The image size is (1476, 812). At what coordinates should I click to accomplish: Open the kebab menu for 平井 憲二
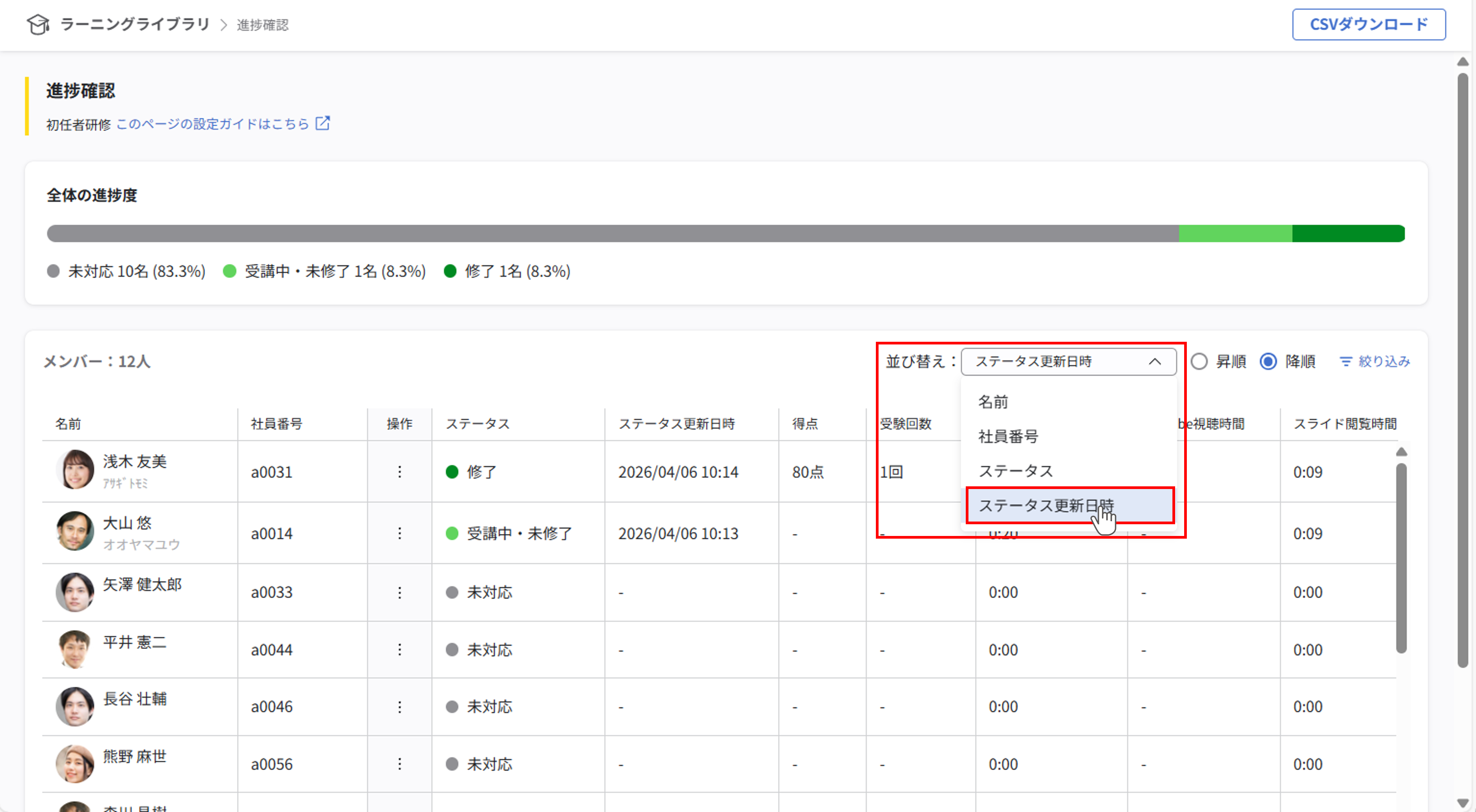(400, 649)
